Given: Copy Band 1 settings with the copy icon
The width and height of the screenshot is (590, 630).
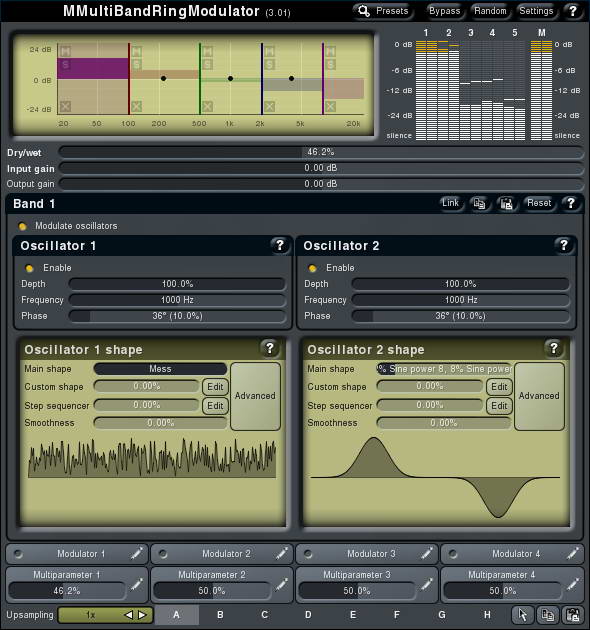Looking at the screenshot, I should tap(479, 204).
